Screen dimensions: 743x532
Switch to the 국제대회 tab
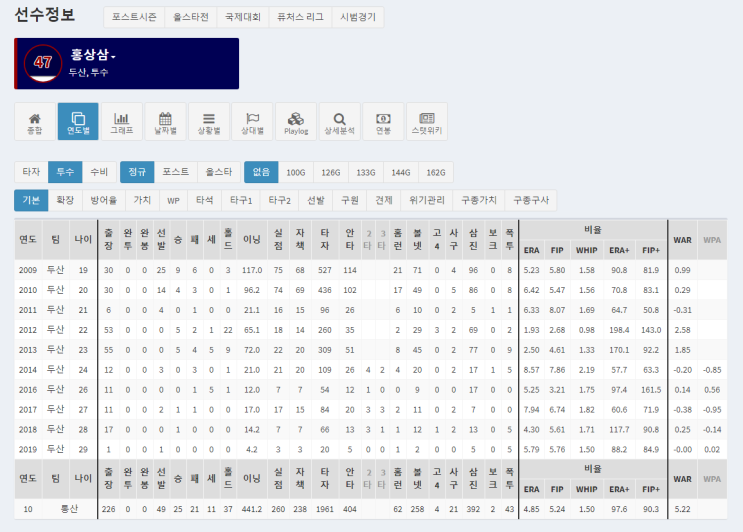[x=243, y=17]
